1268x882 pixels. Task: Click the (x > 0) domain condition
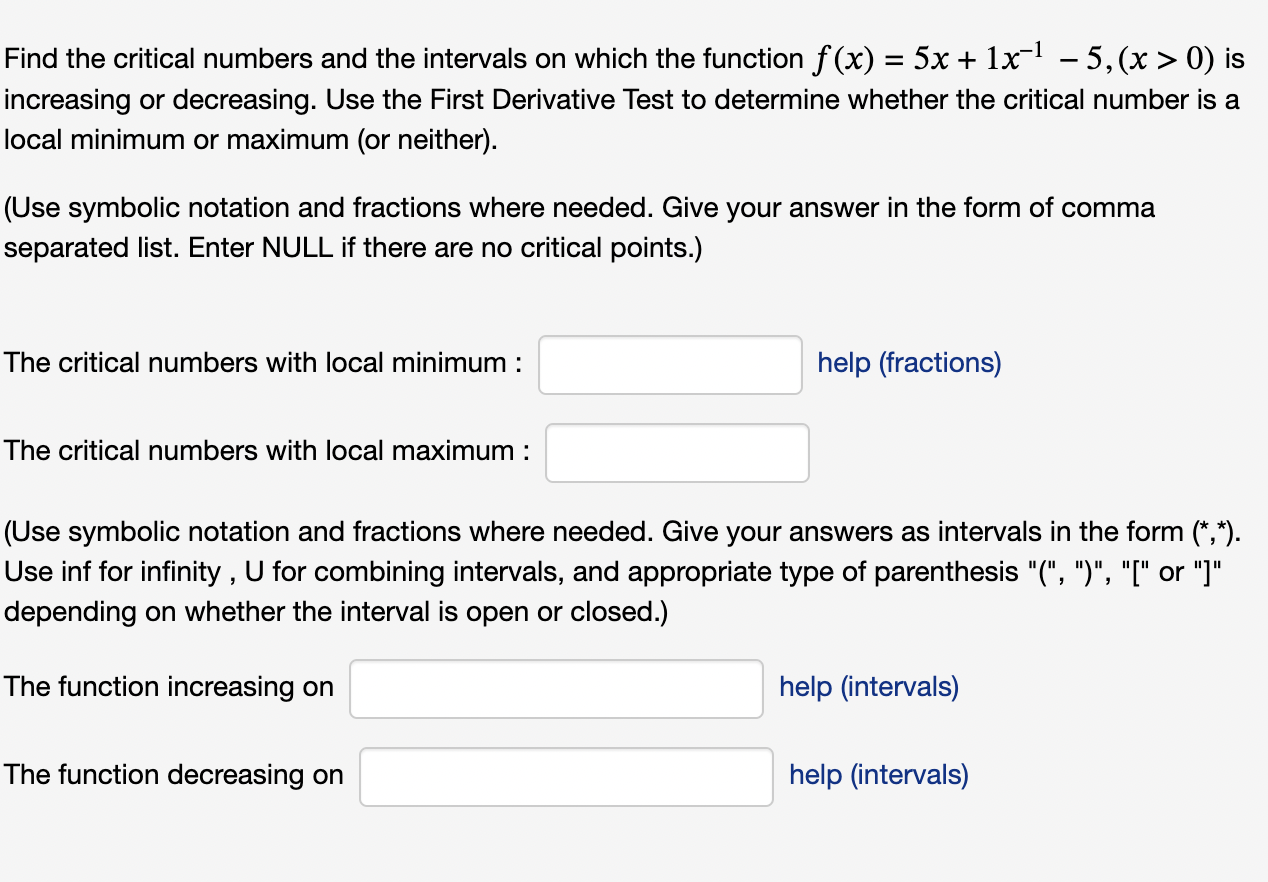pyautogui.click(x=1165, y=59)
